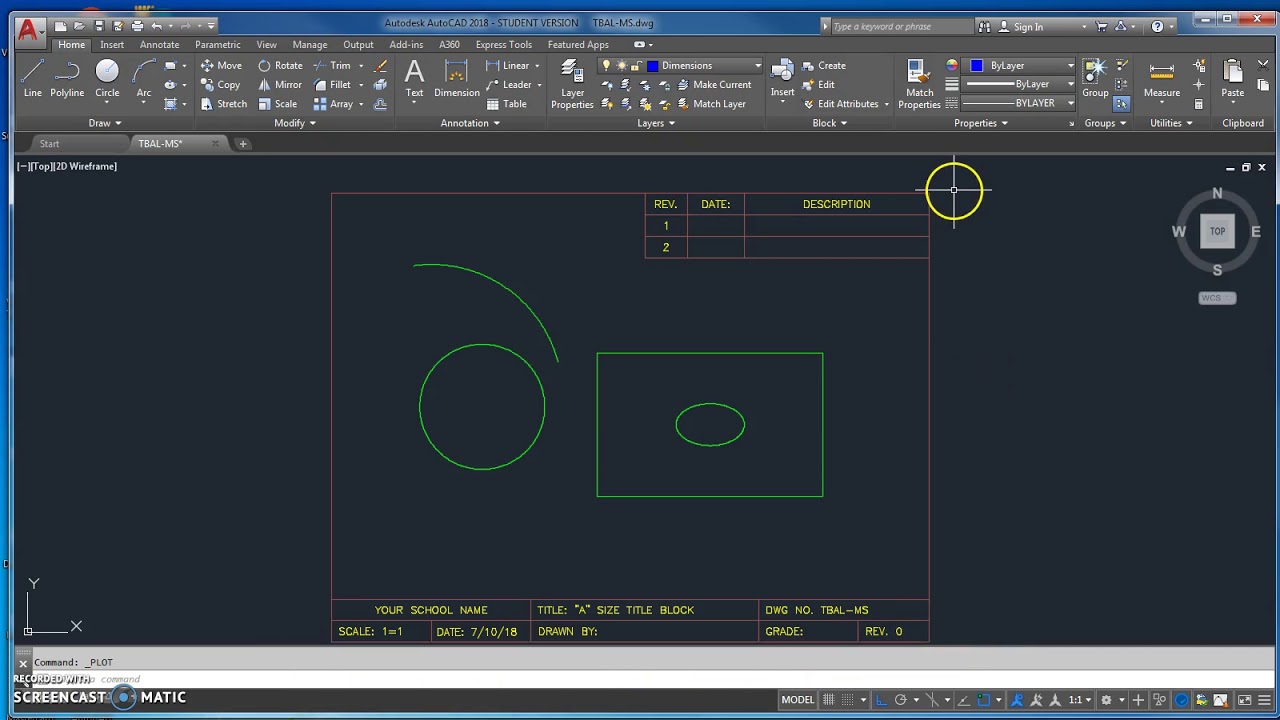Click Create block button

point(824,66)
